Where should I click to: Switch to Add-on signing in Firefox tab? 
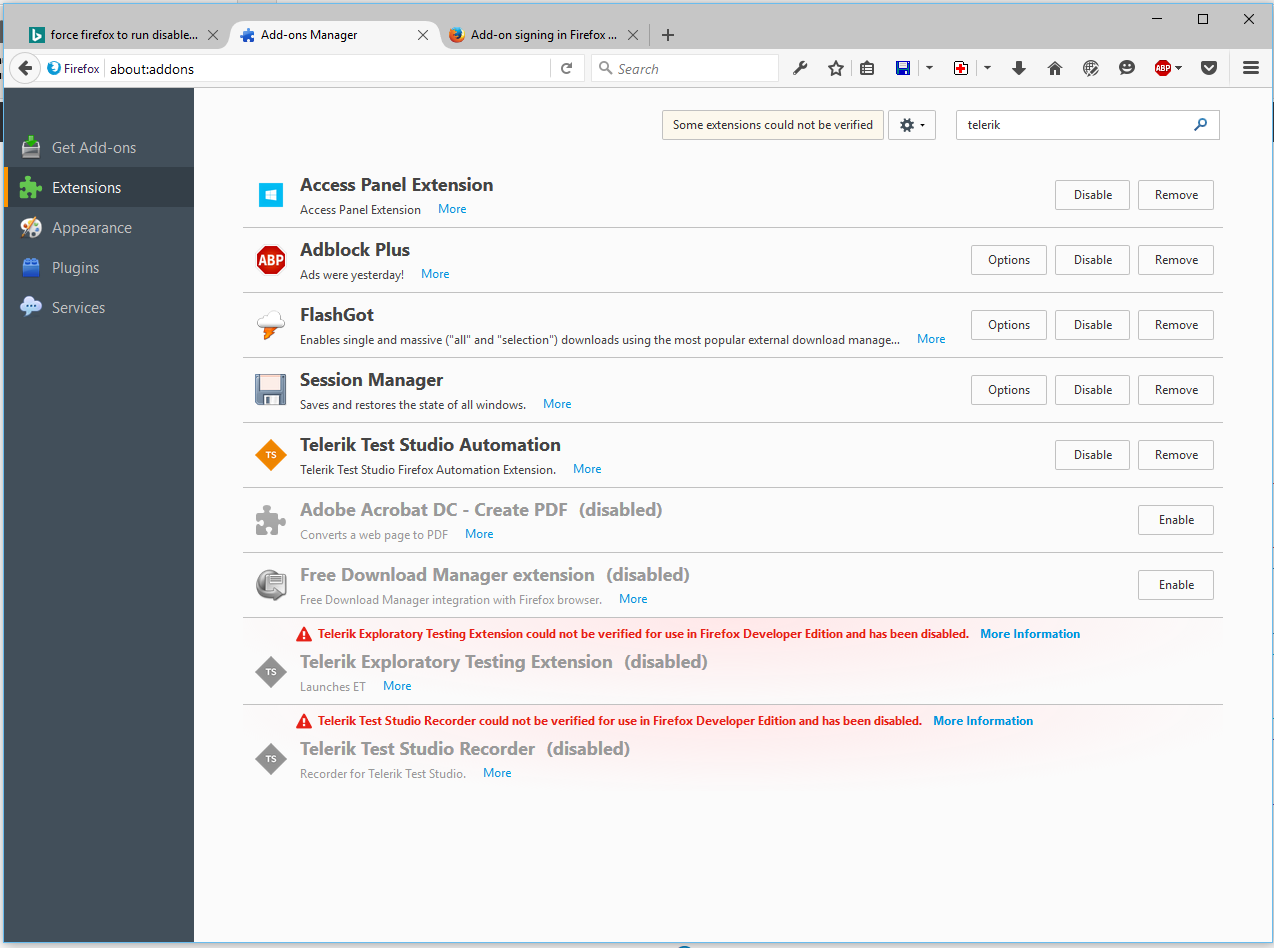(x=542, y=35)
